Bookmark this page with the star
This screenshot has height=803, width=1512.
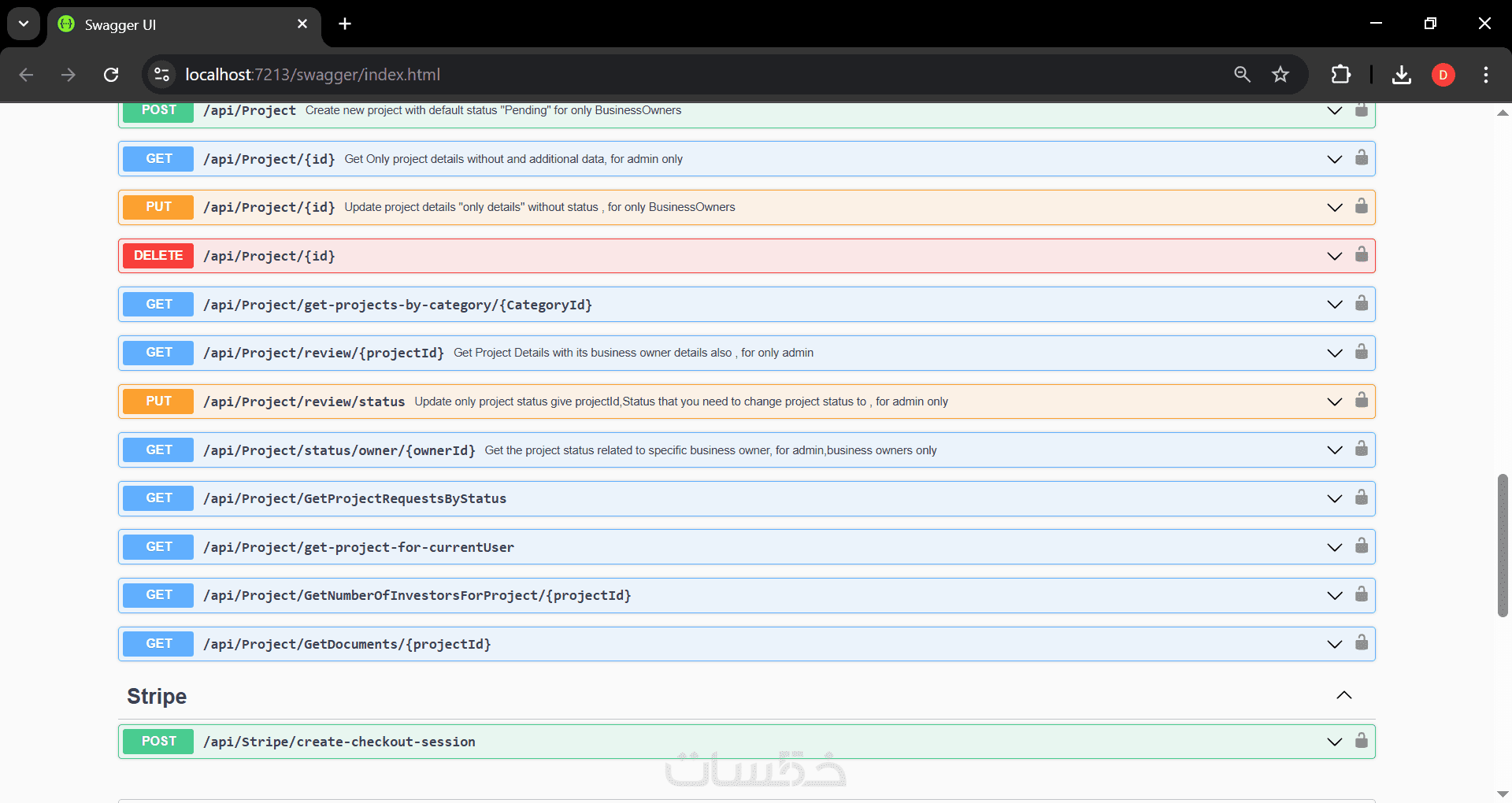(x=1280, y=74)
